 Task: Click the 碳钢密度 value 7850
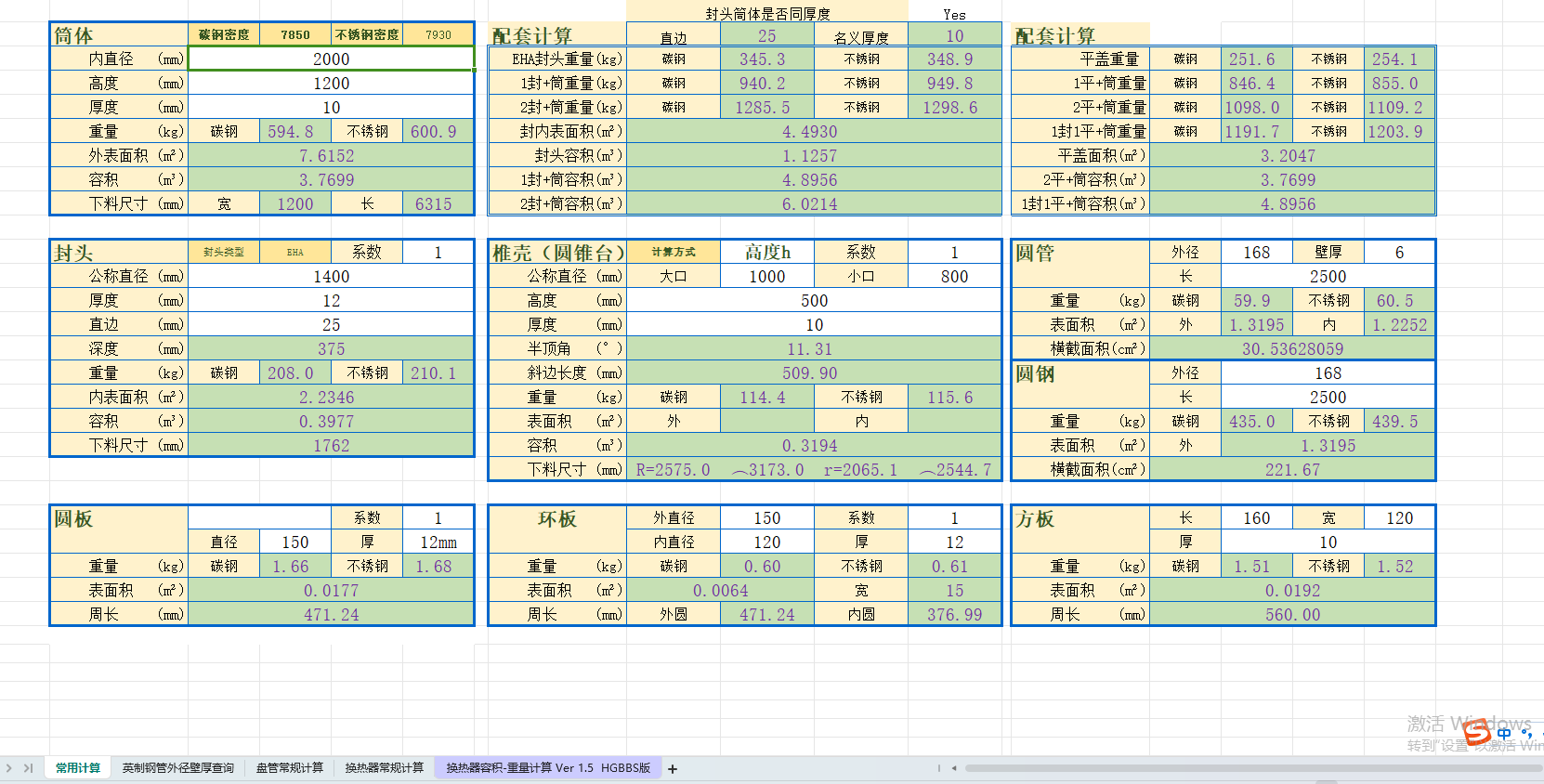coord(295,34)
